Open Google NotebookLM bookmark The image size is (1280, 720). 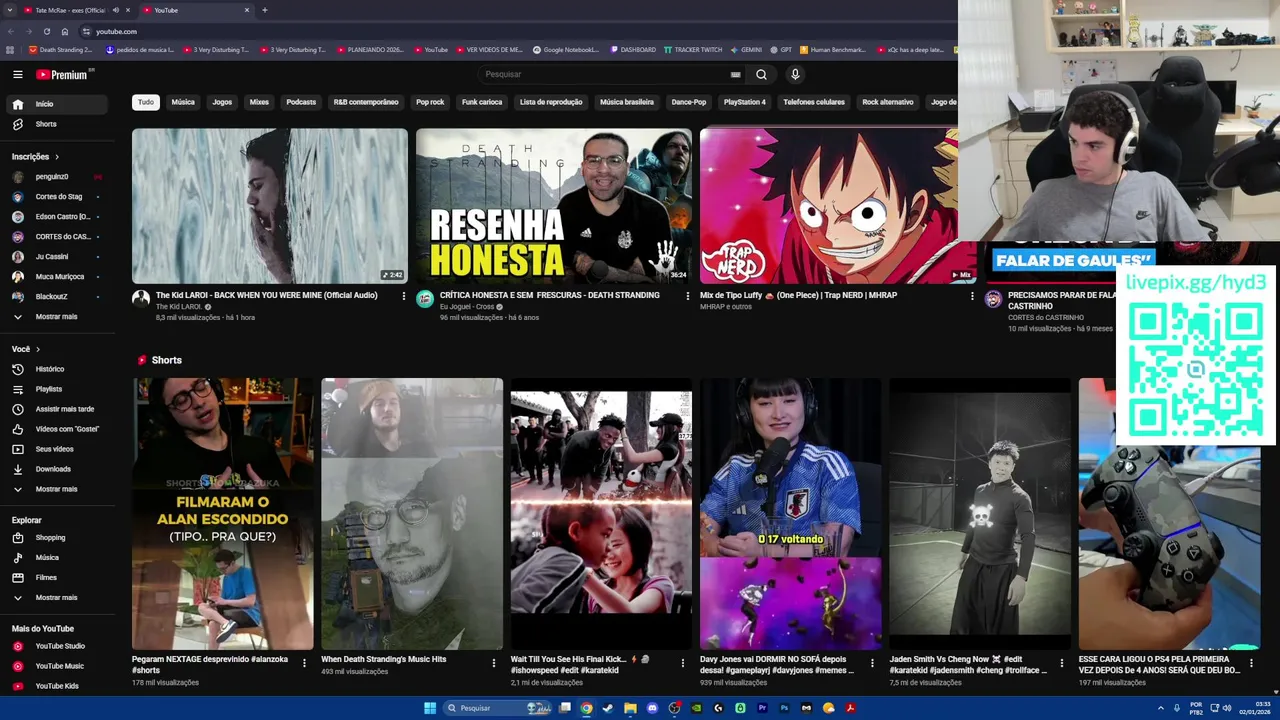566,49
